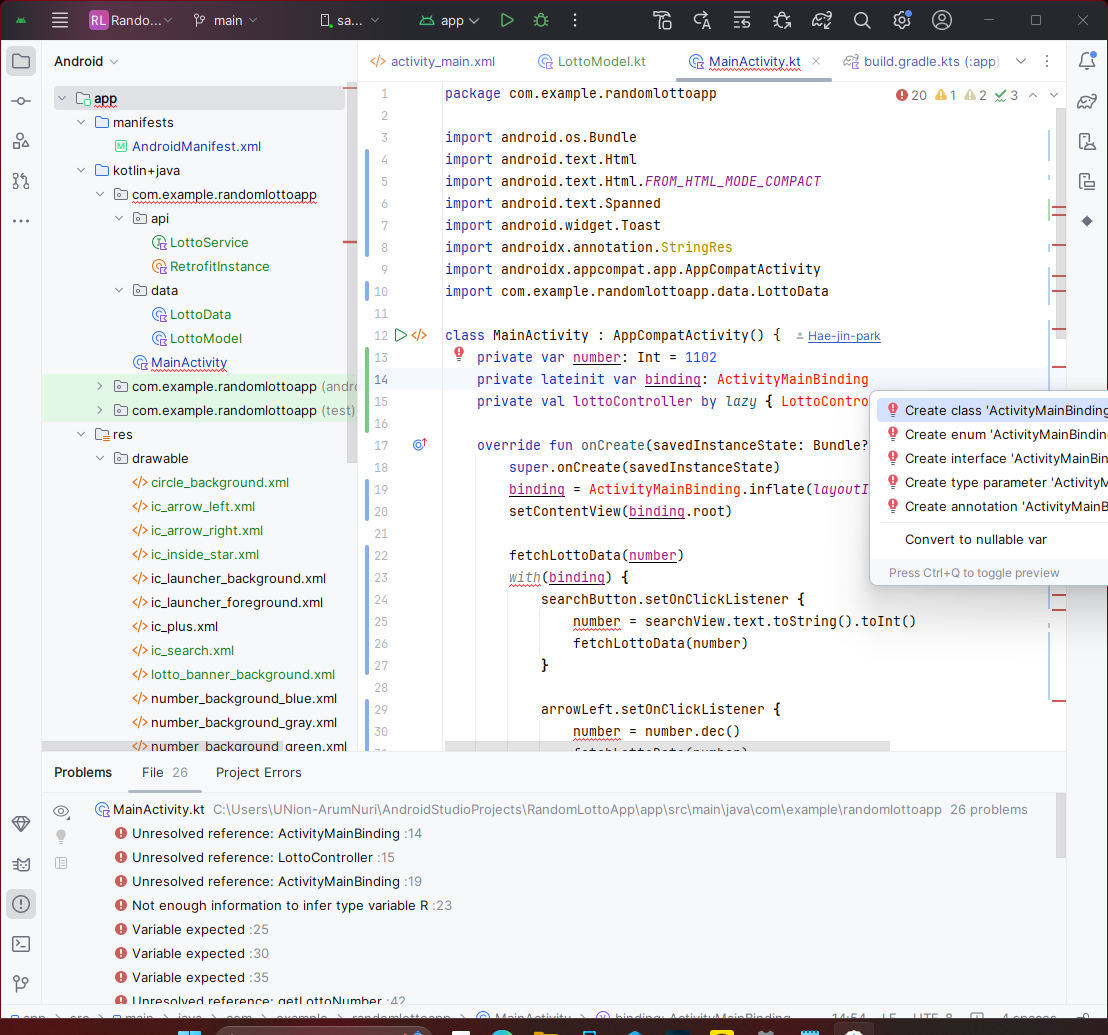Open the Resource Manager tool window
The image size is (1108, 1035).
click(x=21, y=141)
